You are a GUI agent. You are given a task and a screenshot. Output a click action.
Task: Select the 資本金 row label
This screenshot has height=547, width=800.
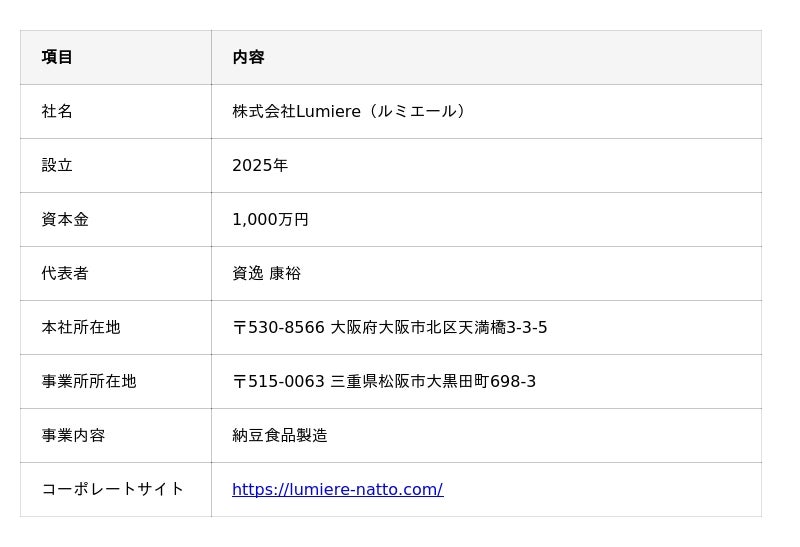pyautogui.click(x=65, y=219)
